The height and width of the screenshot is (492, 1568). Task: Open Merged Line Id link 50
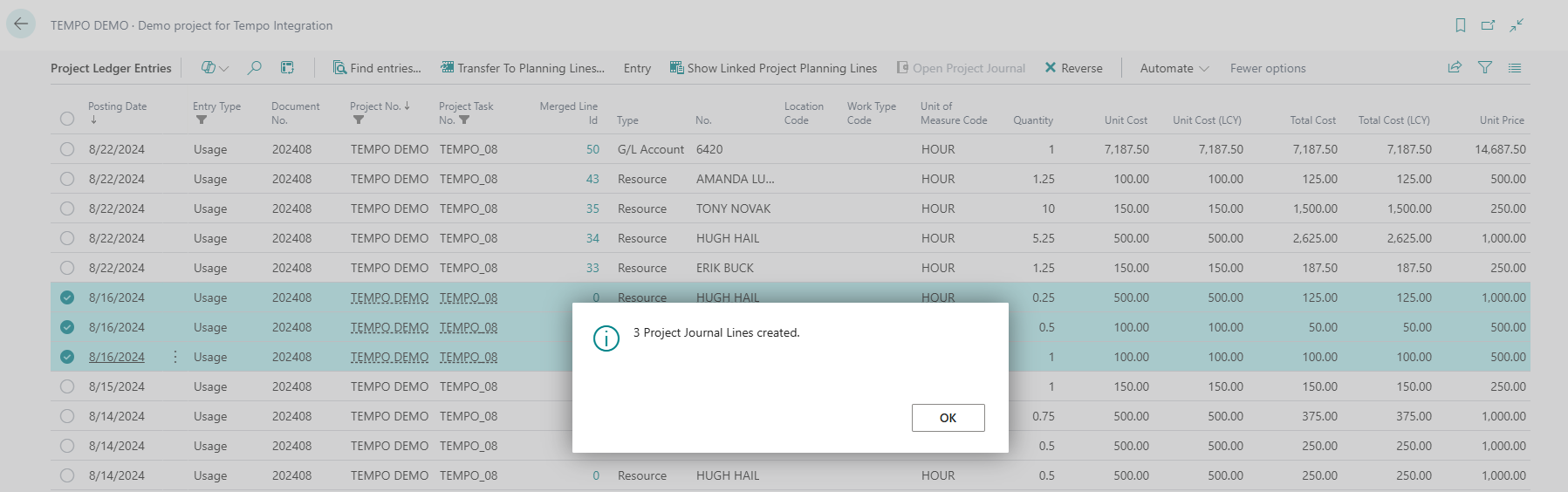tap(592, 149)
